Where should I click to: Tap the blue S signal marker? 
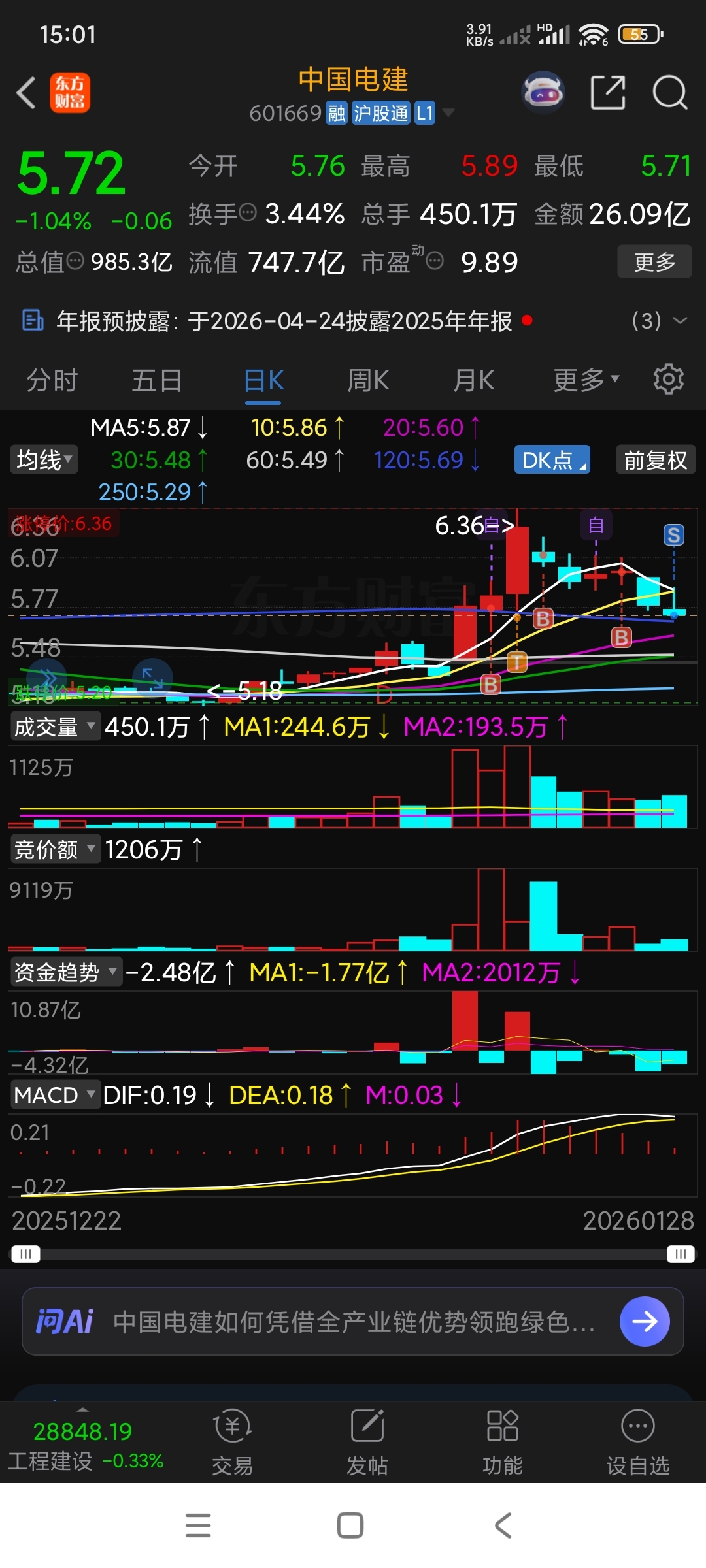click(x=674, y=535)
